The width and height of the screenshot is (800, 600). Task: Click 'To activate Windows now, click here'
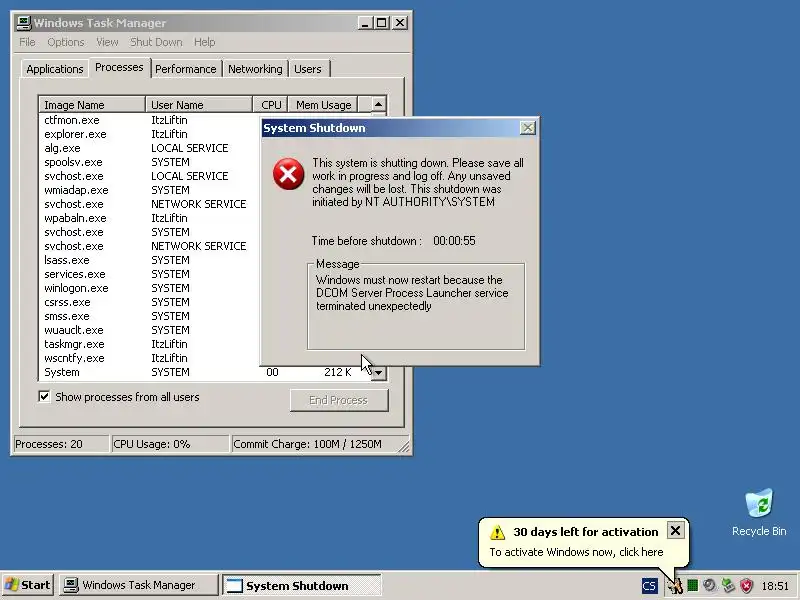pyautogui.click(x=576, y=552)
